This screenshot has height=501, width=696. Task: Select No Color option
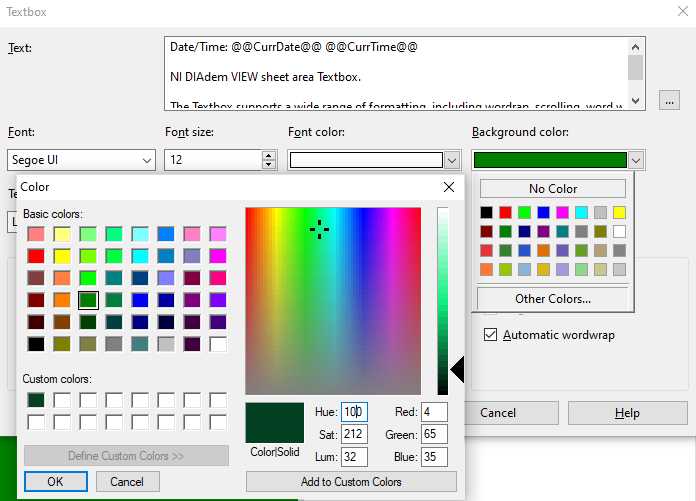point(553,189)
